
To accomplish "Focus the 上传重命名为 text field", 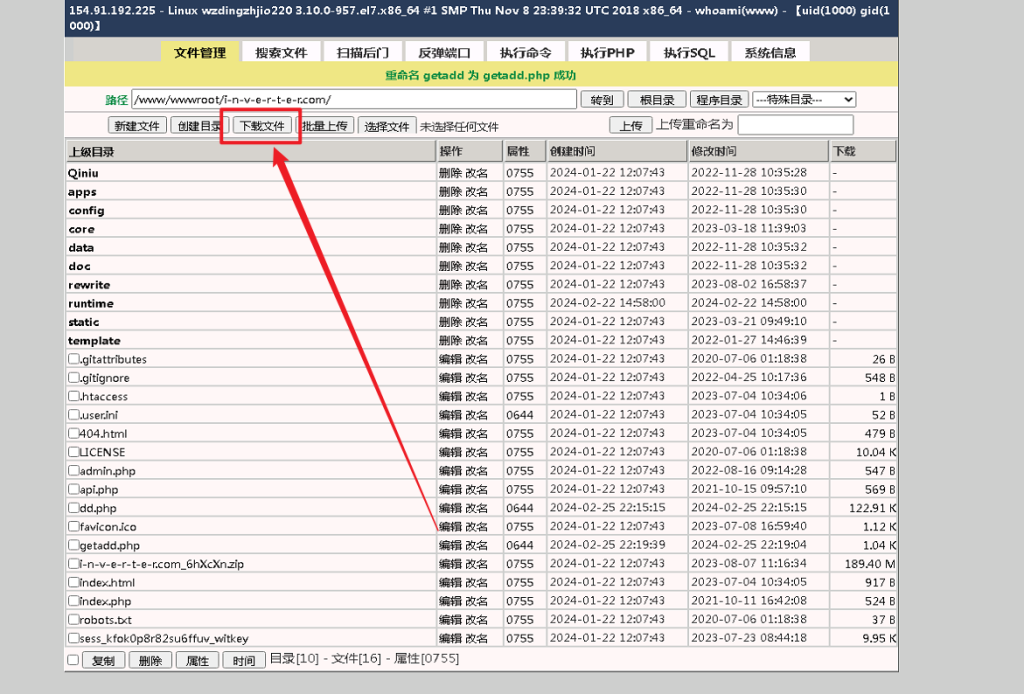I will (x=795, y=125).
